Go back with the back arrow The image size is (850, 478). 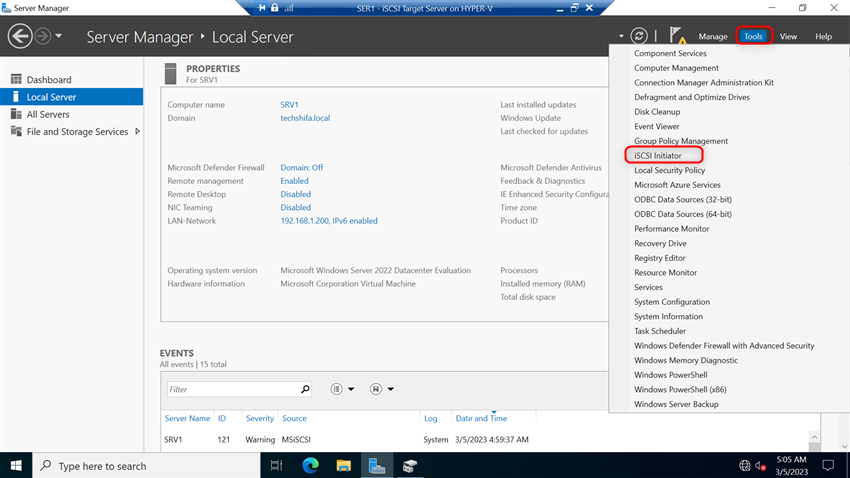[20, 37]
